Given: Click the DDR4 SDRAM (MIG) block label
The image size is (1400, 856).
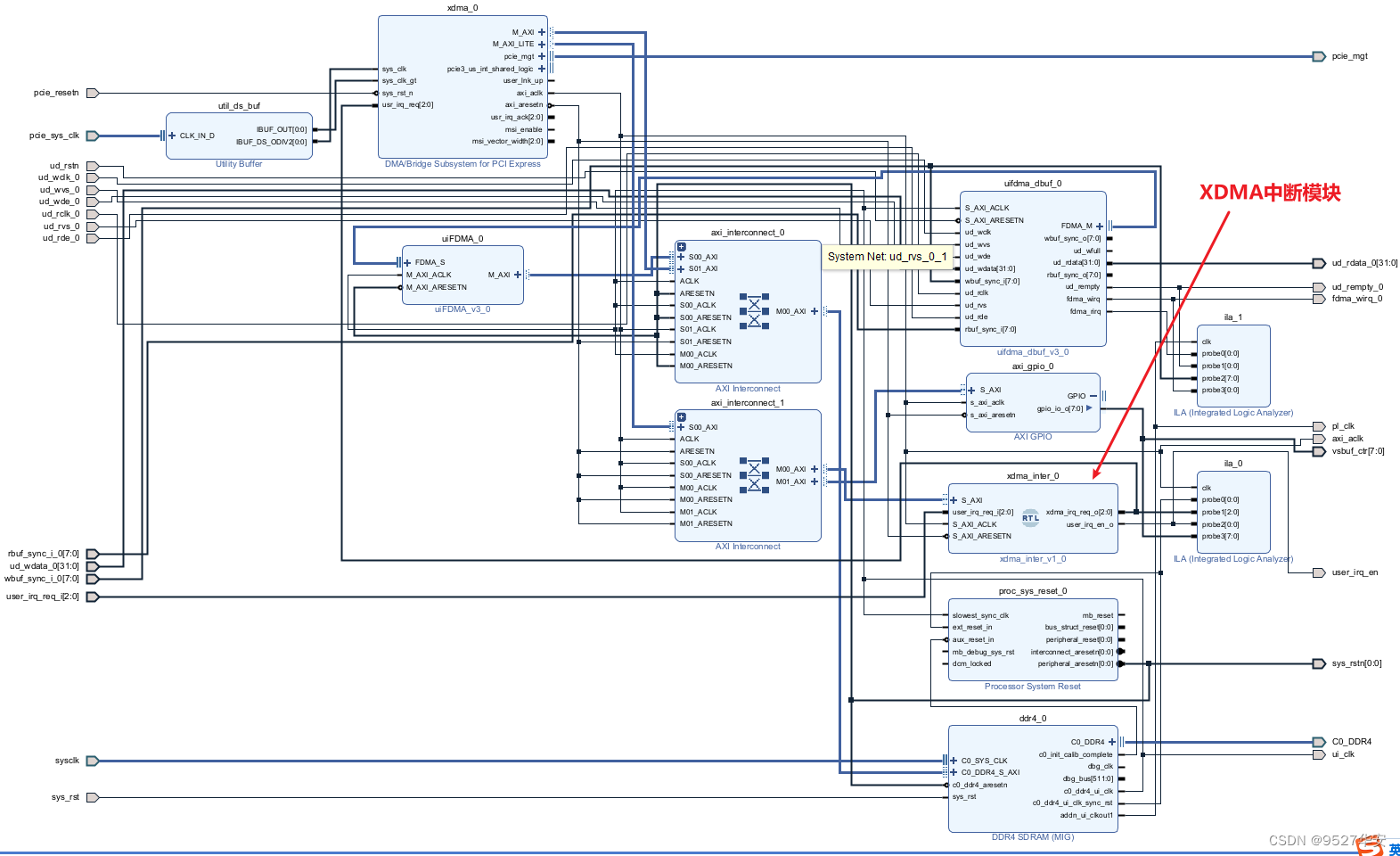Looking at the screenshot, I should click(1033, 837).
